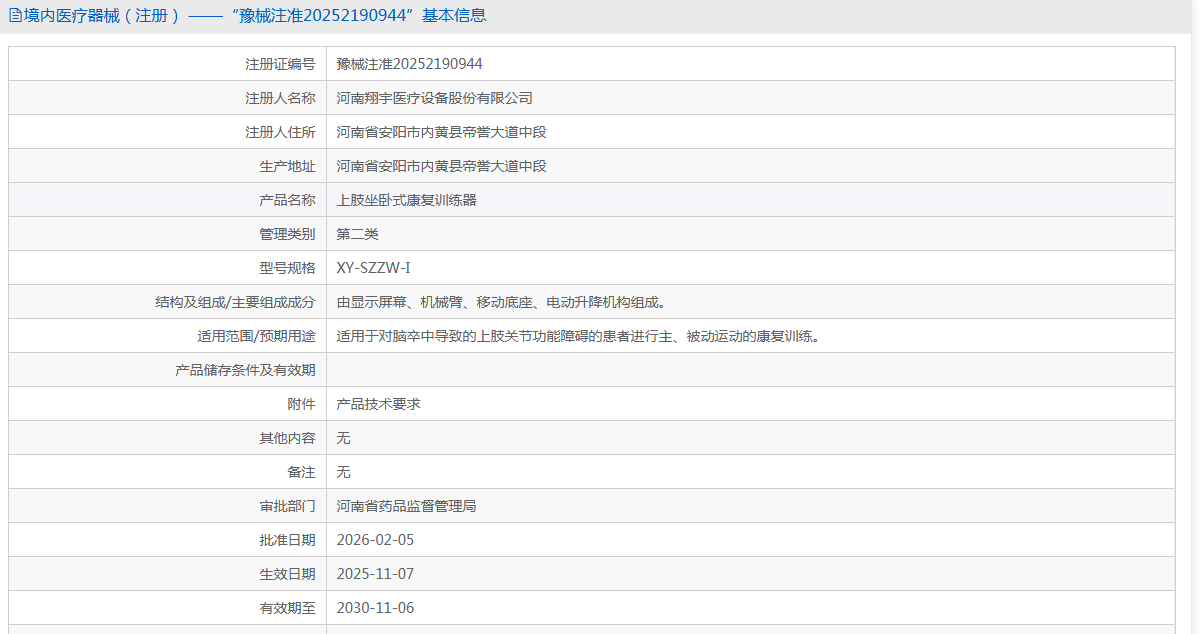Image resolution: width=1200 pixels, height=634 pixels.
Task: Click the '生产地址' field label
Action: [x=288, y=166]
